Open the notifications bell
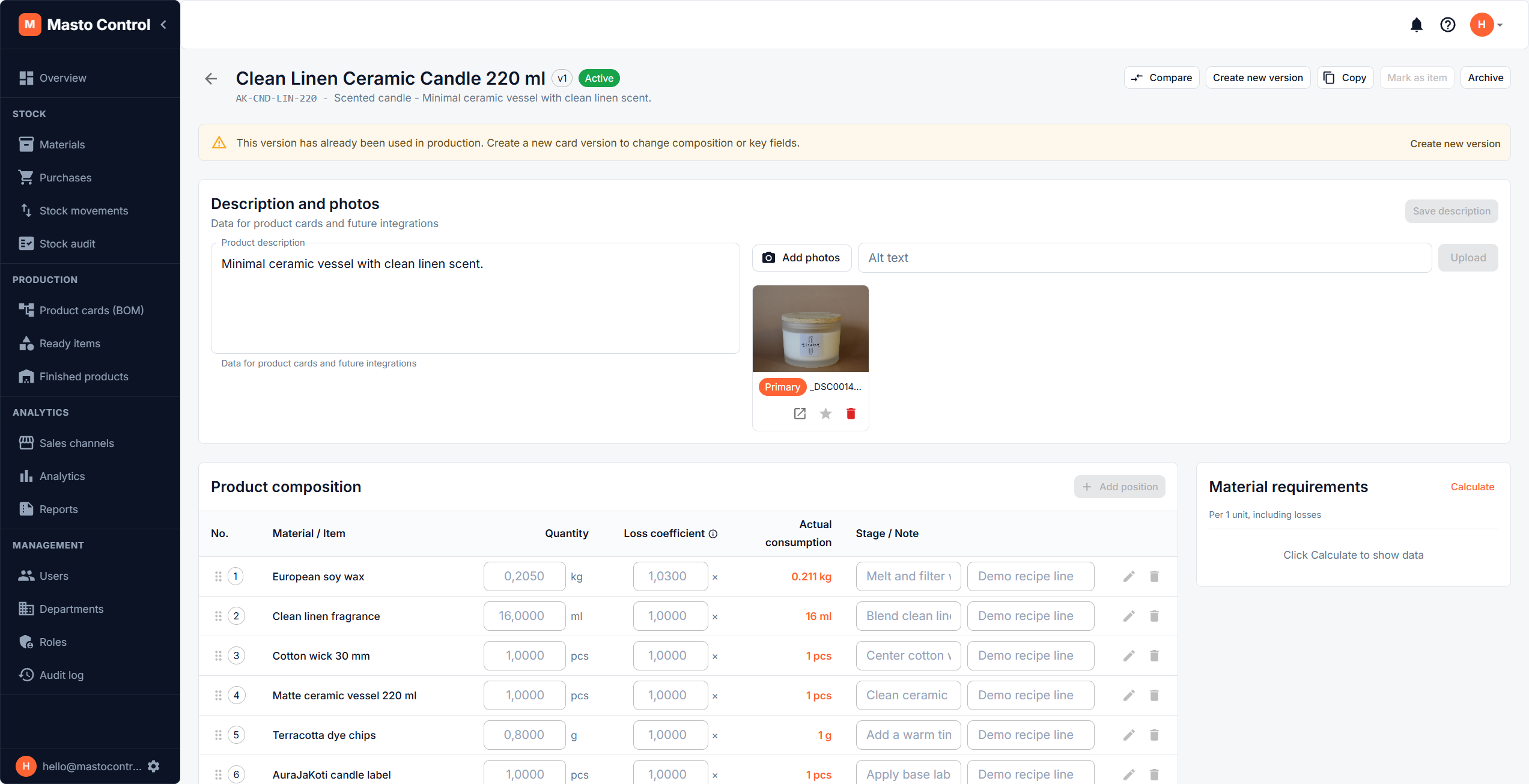This screenshot has height=784, width=1529. tap(1416, 25)
